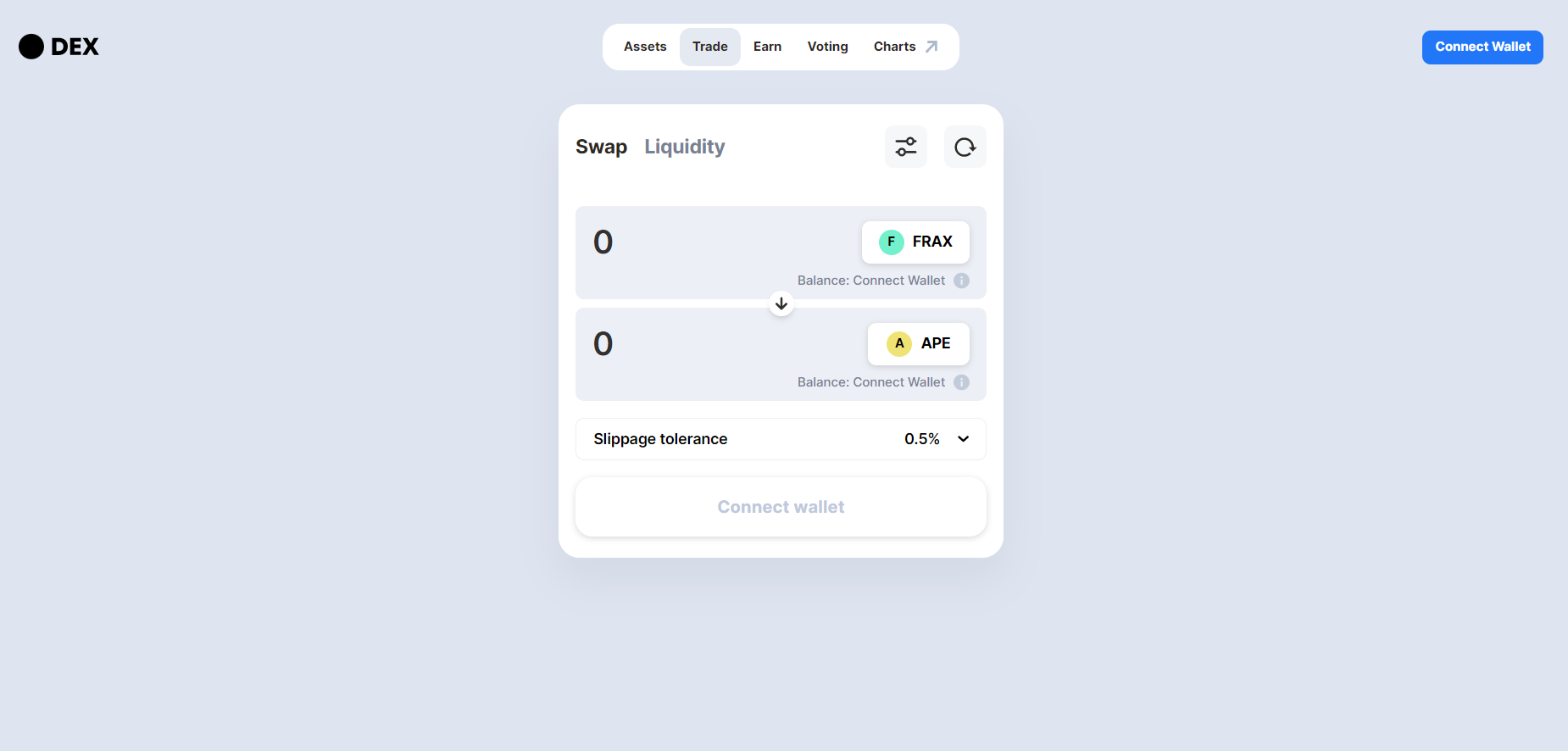Click the Connect Wallet button top right
Image resolution: width=1568 pixels, height=751 pixels.
coord(1482,47)
